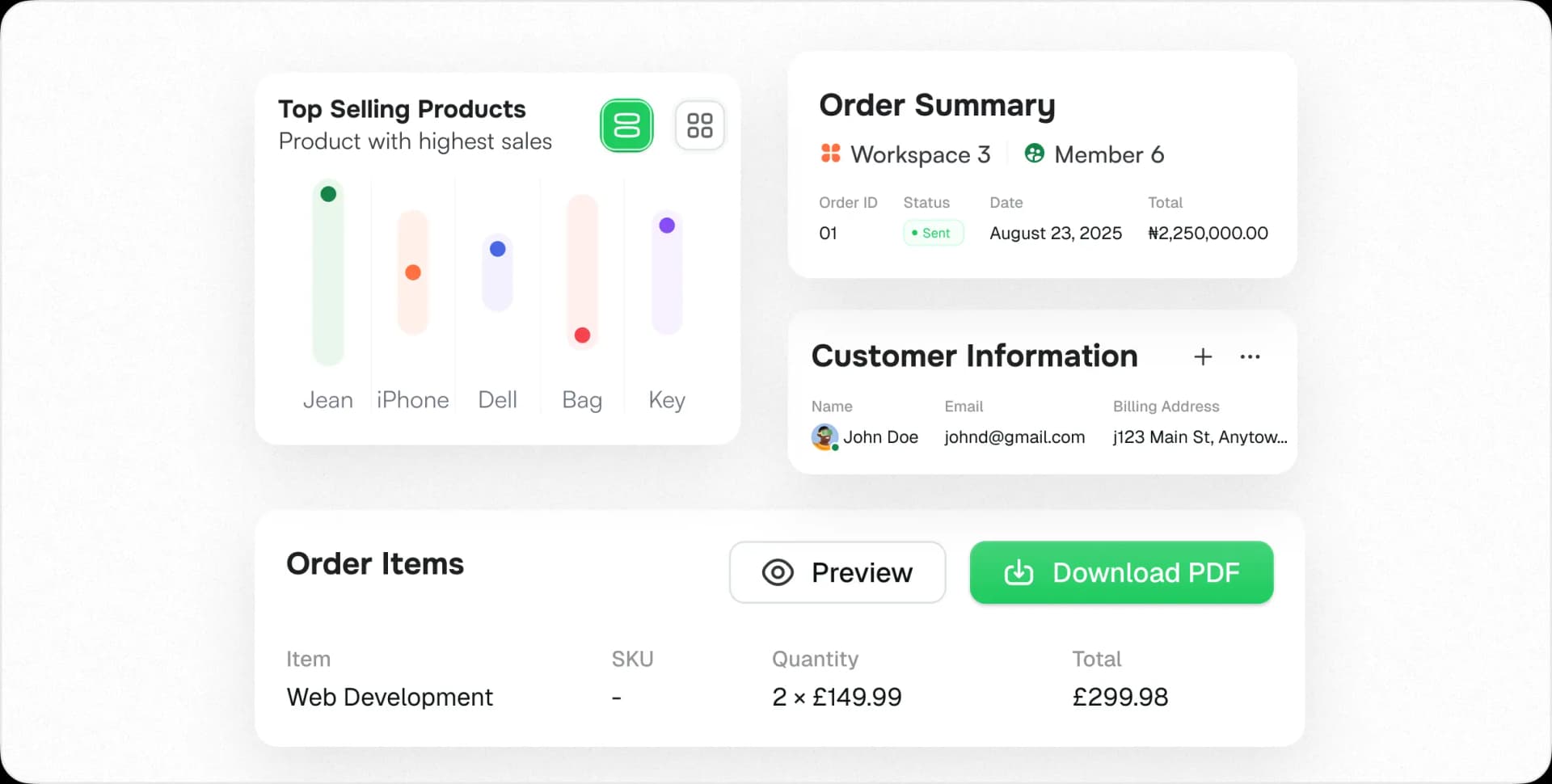Select the Web Development order item
This screenshot has width=1552, height=784.
click(390, 697)
